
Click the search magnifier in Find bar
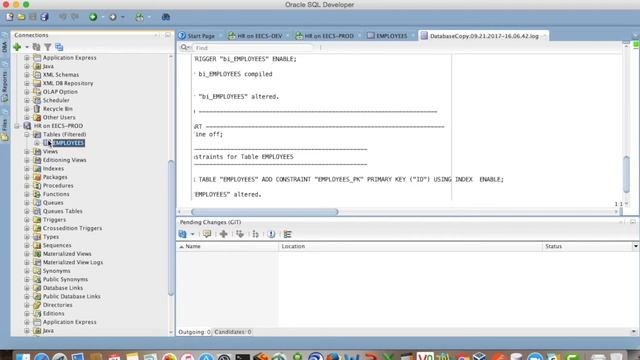click(x=184, y=47)
